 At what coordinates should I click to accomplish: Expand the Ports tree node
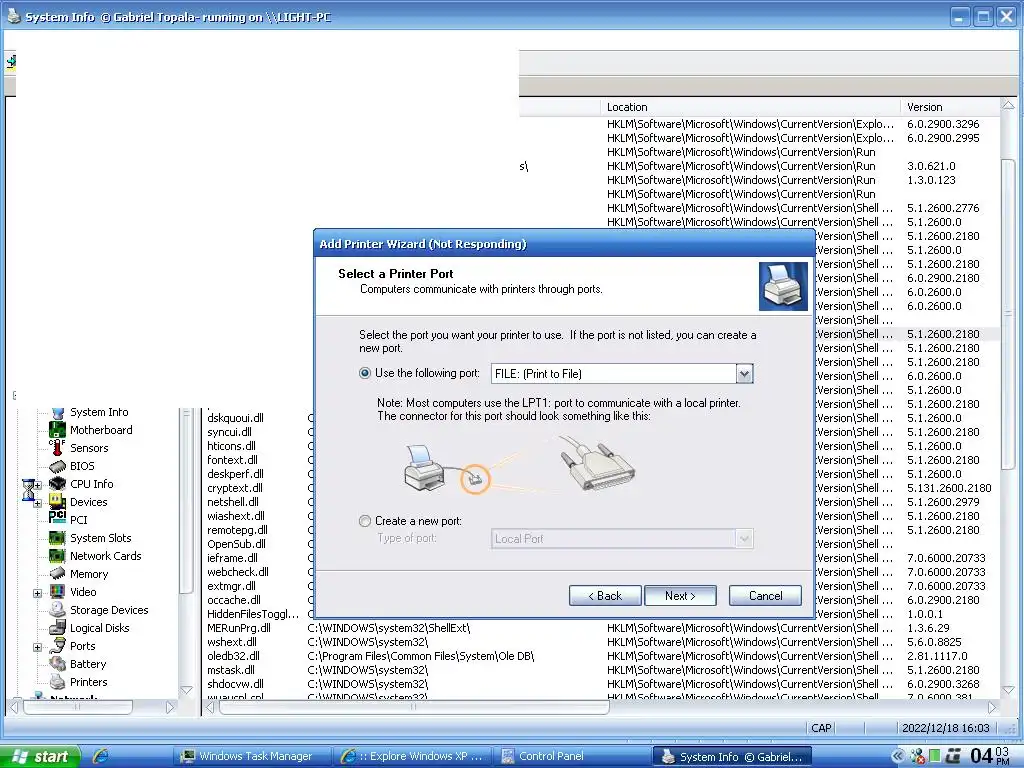[x=37, y=647]
